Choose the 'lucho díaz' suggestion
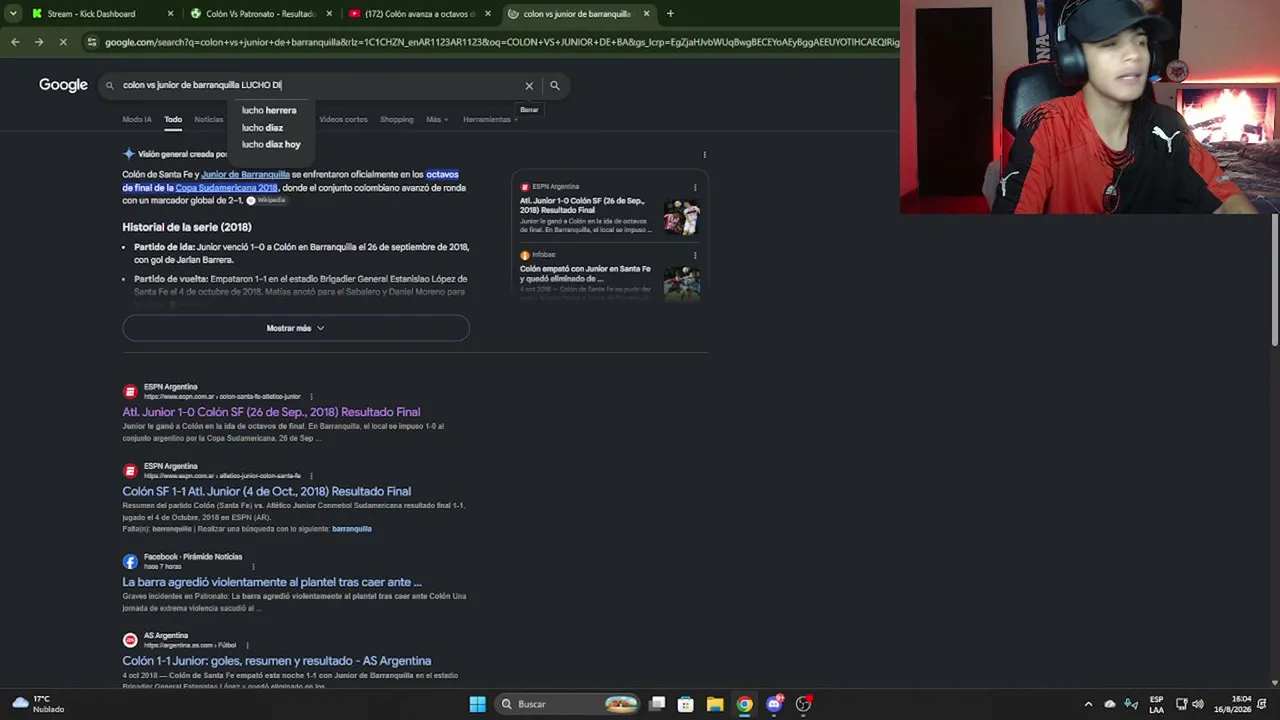Viewport: 1280px width, 720px height. pyautogui.click(x=262, y=128)
